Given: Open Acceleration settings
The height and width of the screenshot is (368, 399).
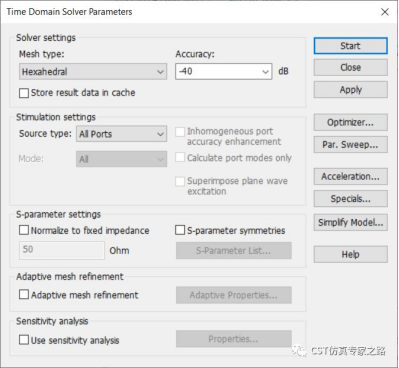Looking at the screenshot, I should coord(350,176).
